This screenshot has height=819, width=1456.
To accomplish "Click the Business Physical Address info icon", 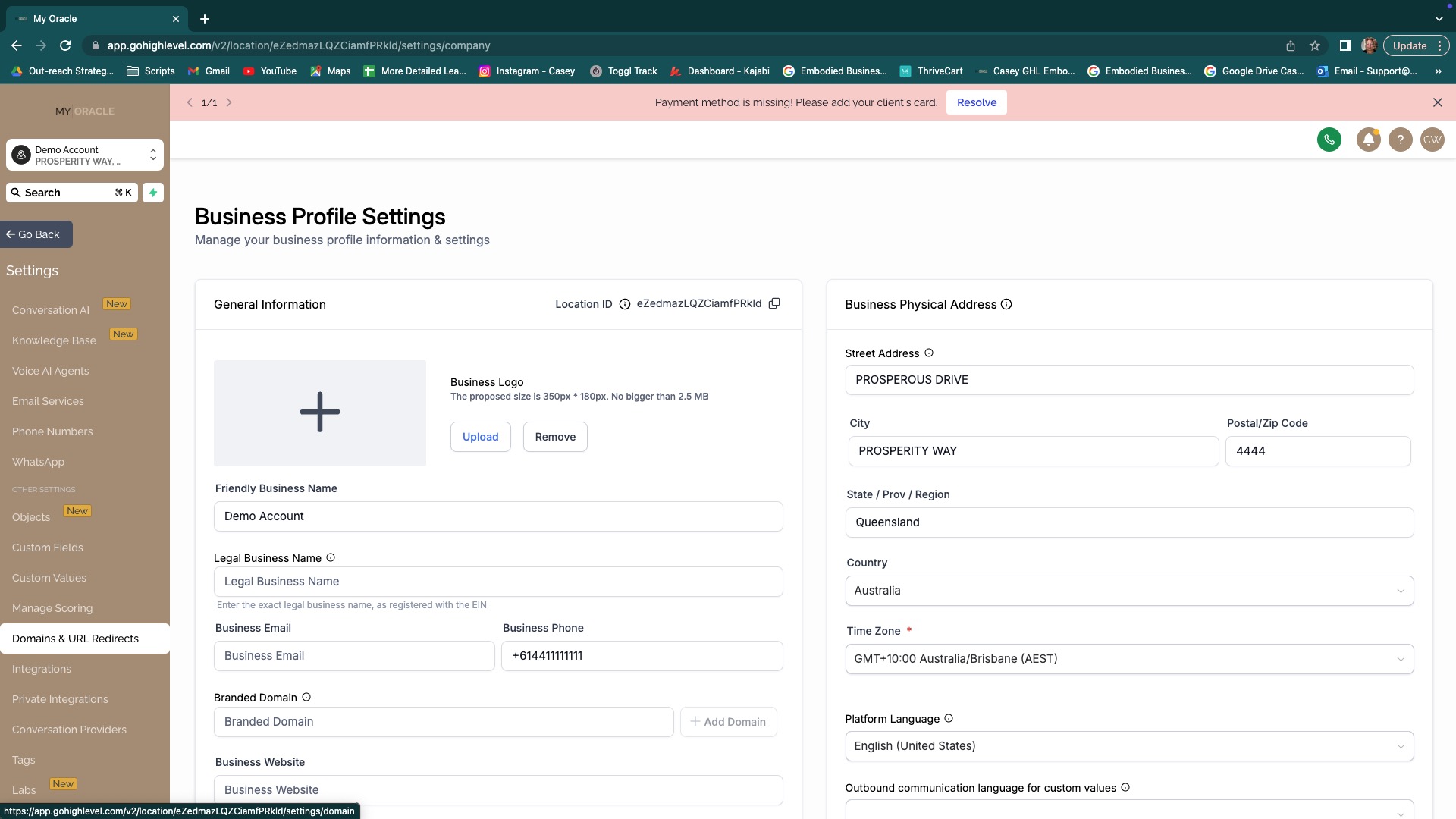I will pos(1006,304).
